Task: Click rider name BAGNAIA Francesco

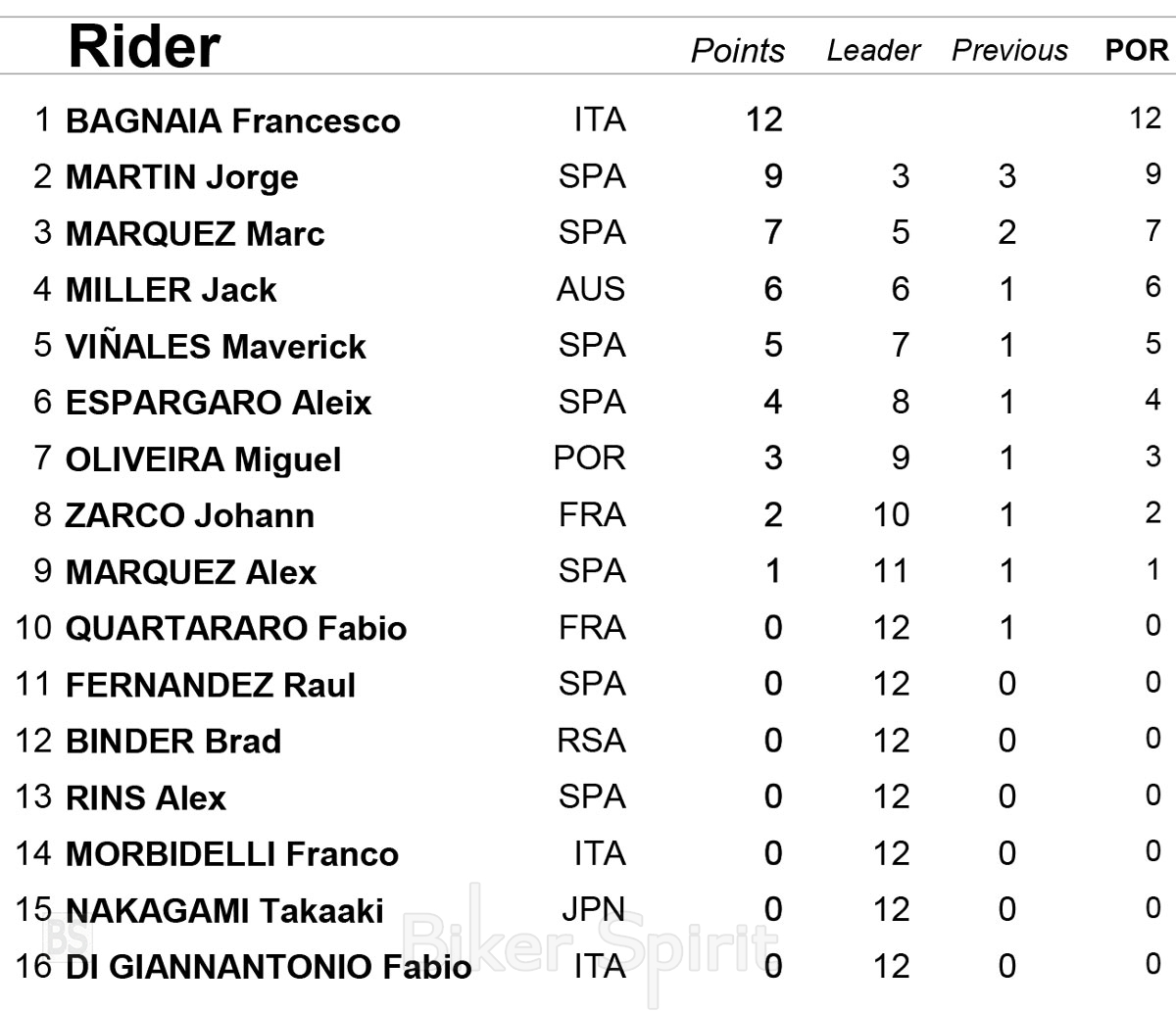Action: point(233,121)
